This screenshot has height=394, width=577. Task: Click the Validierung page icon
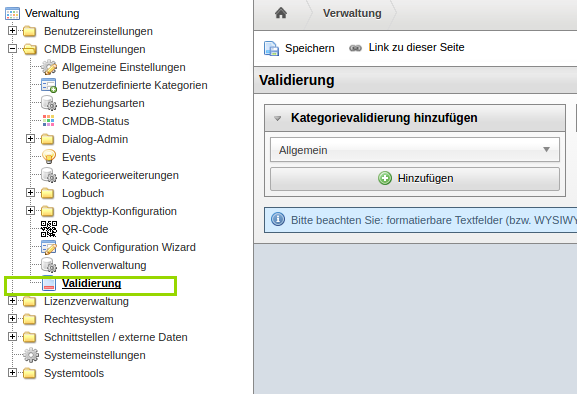click(49, 283)
